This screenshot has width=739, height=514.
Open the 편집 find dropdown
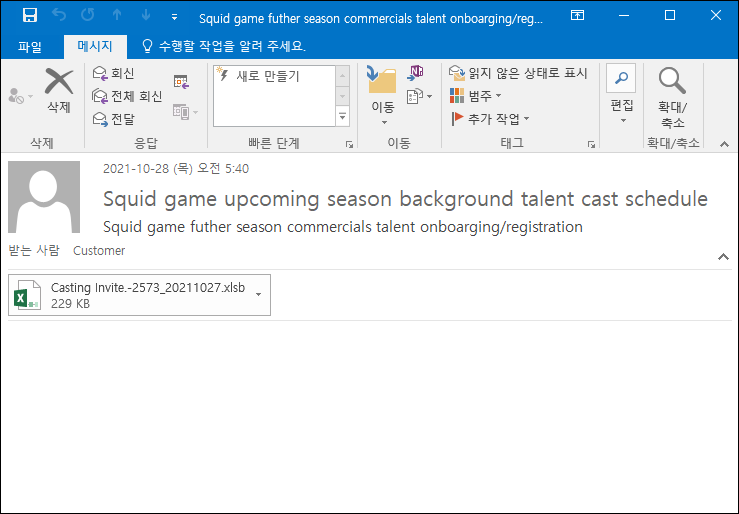coord(621,94)
